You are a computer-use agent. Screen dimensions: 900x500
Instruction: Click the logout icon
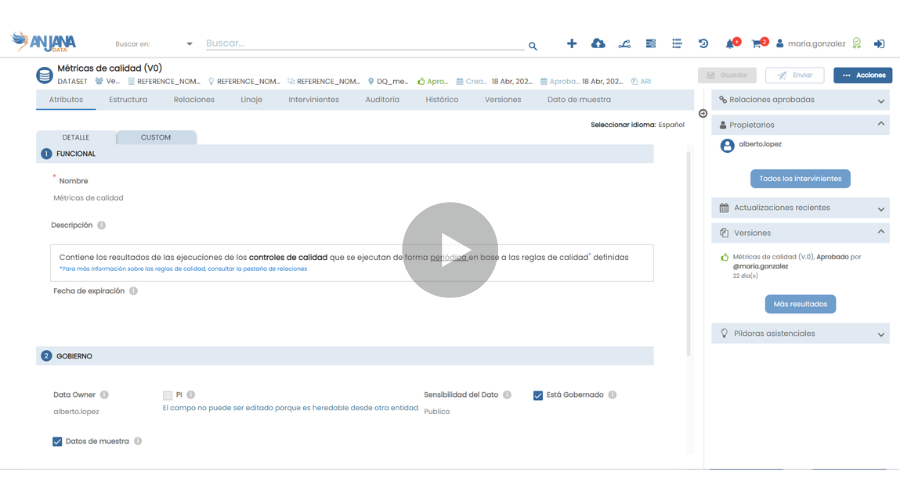point(879,44)
